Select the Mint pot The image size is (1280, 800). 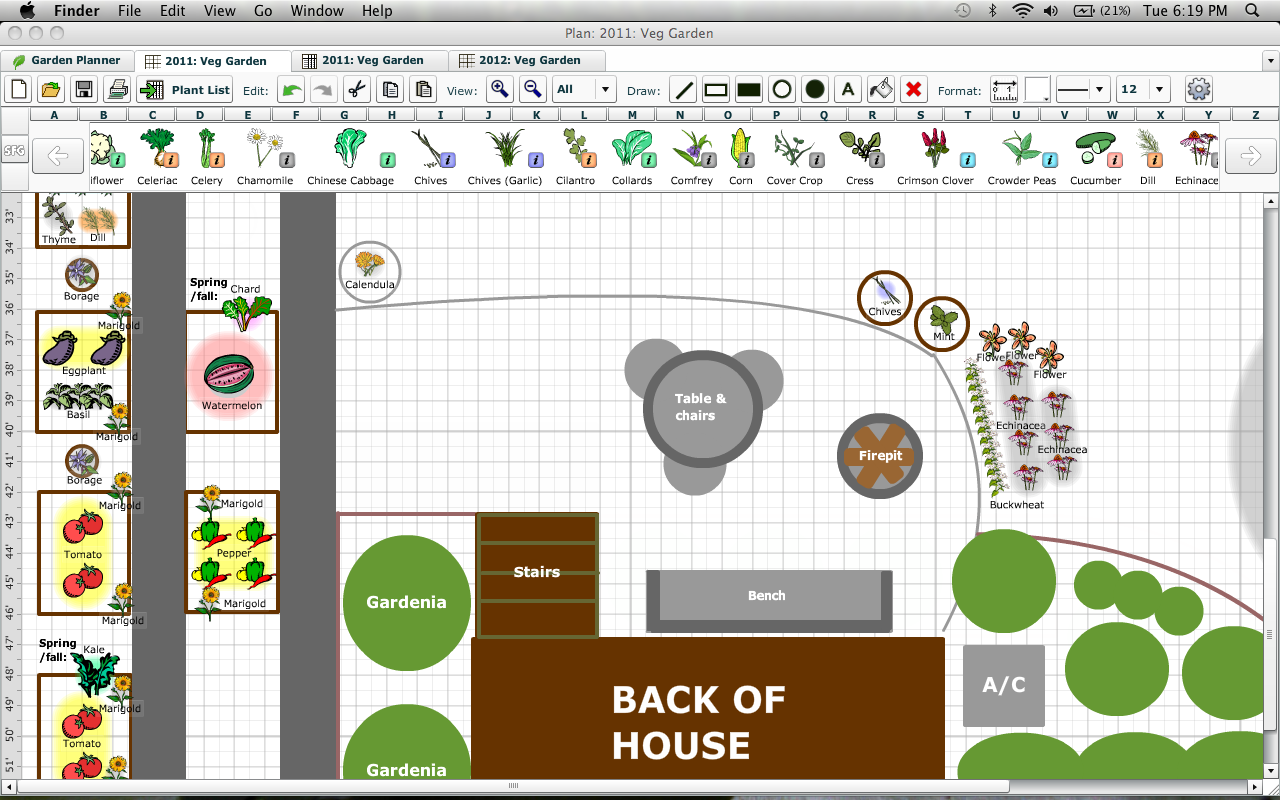click(942, 324)
